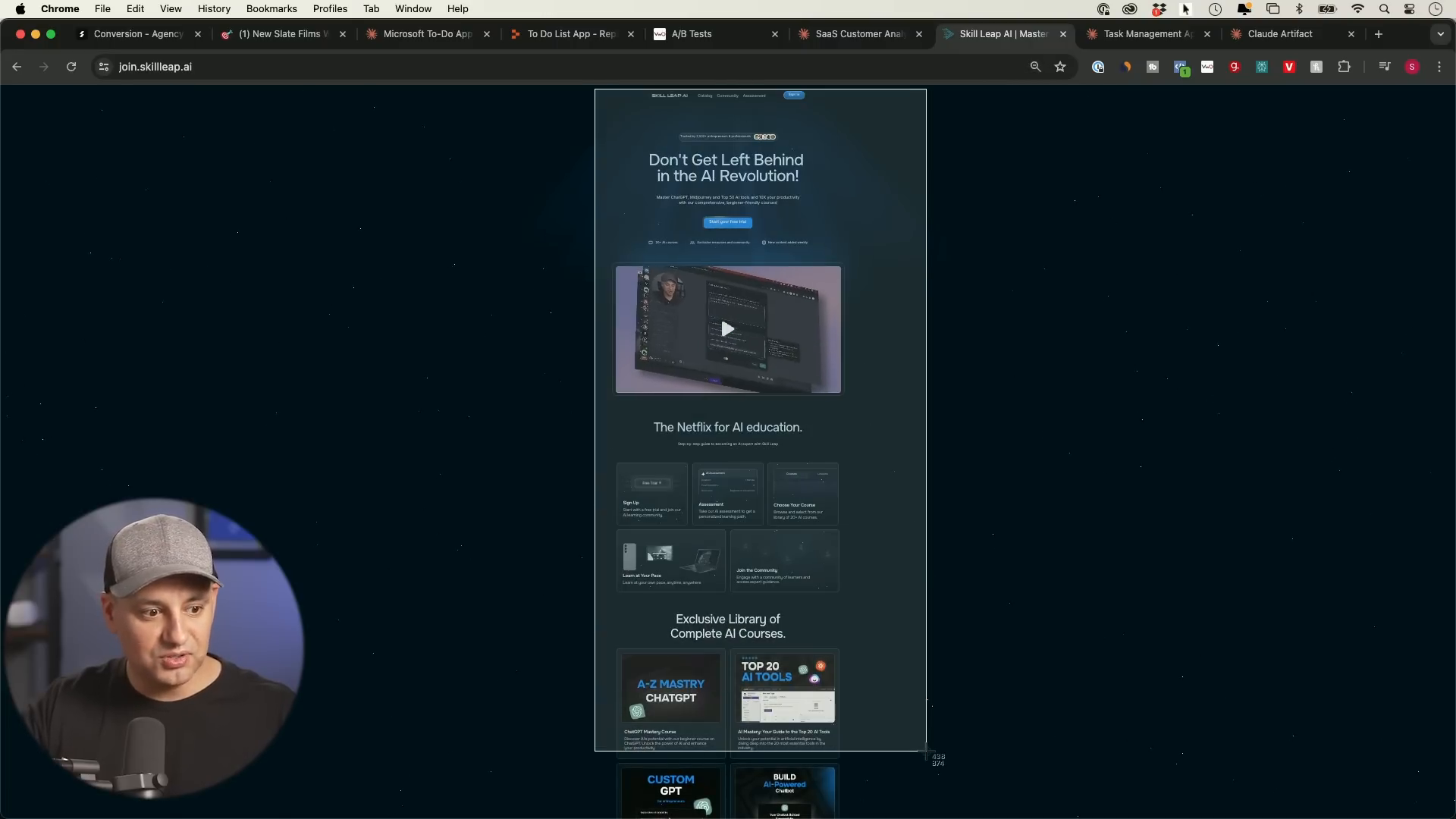Open macOS Spotlight search icon
Viewport: 1456px width, 819px height.
(1384, 9)
